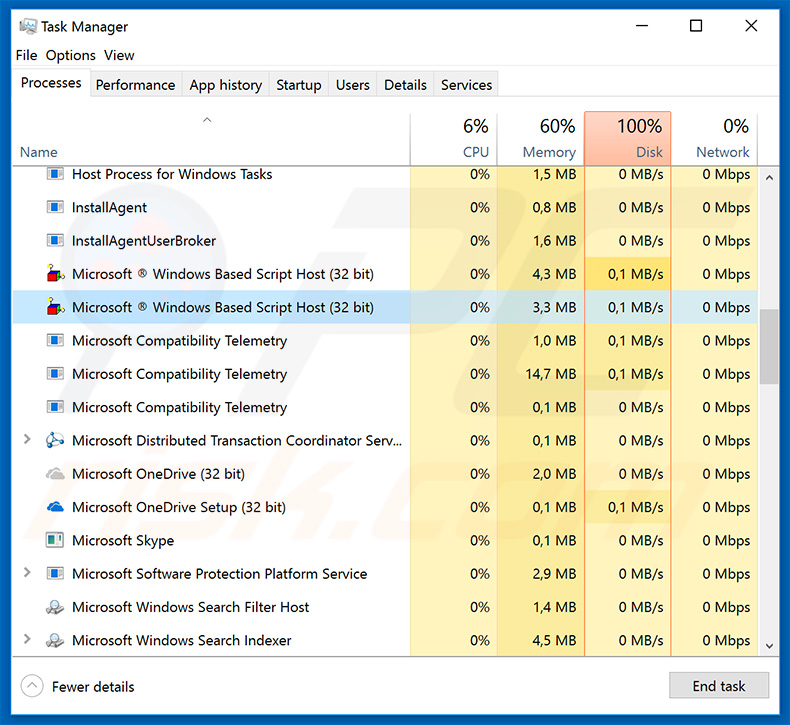The image size is (790, 725).
Task: Sort processes by the Memory column
Action: (x=540, y=138)
